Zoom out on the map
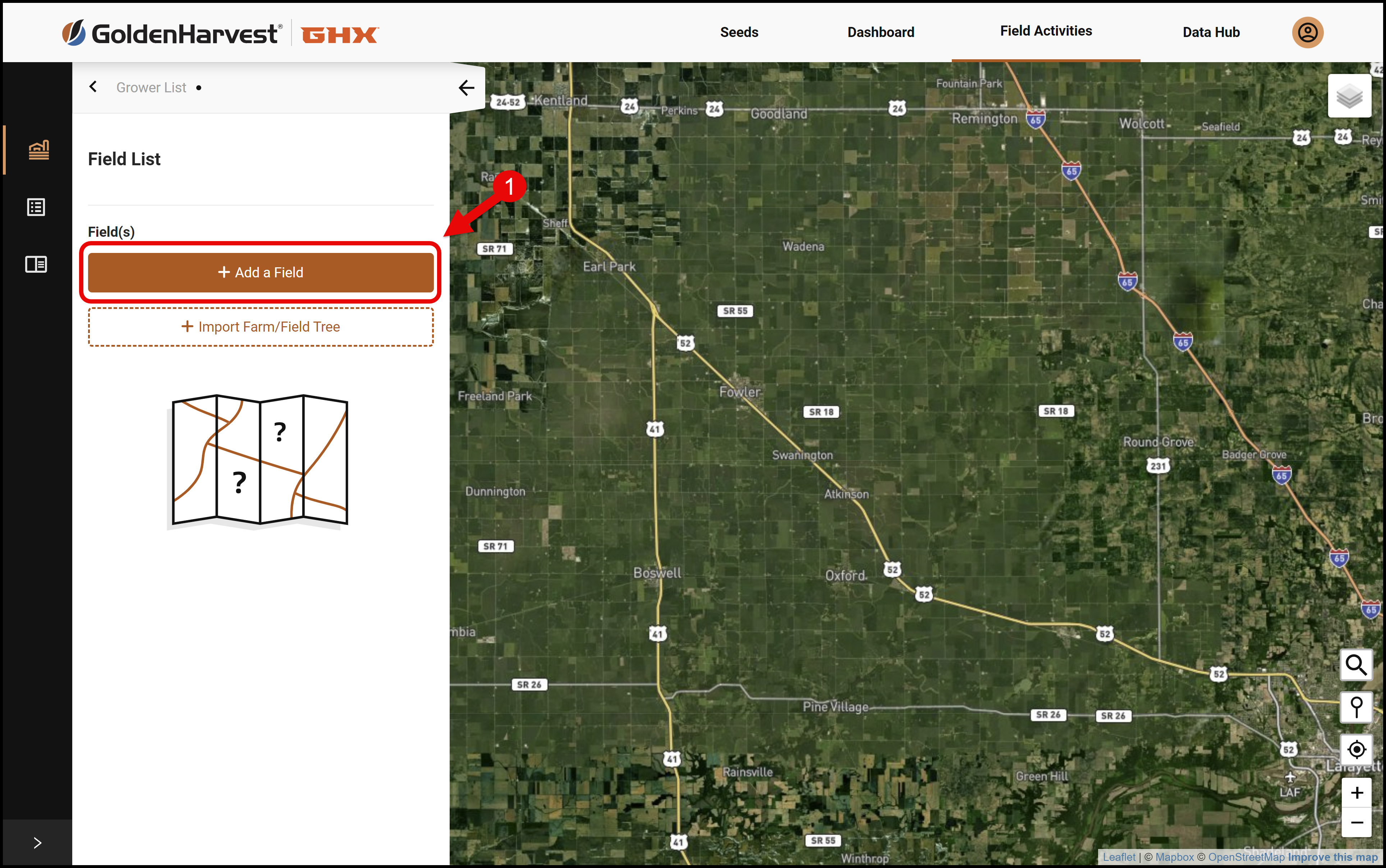This screenshot has width=1386, height=868. coord(1356,823)
